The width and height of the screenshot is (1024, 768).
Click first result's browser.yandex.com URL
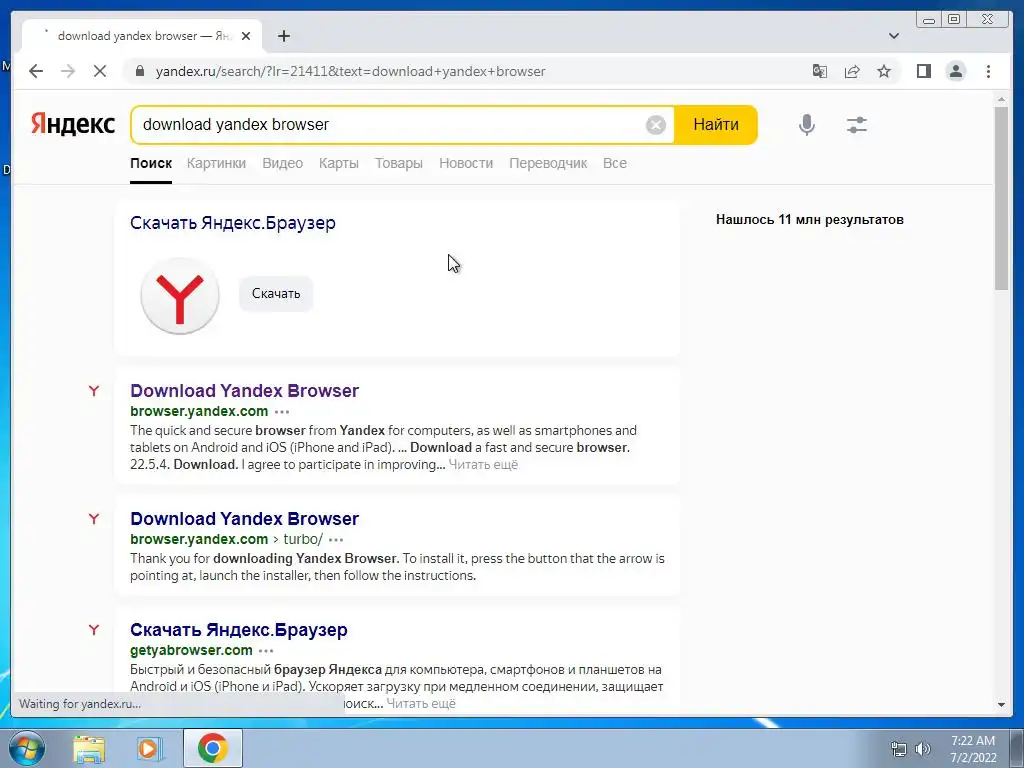point(199,411)
